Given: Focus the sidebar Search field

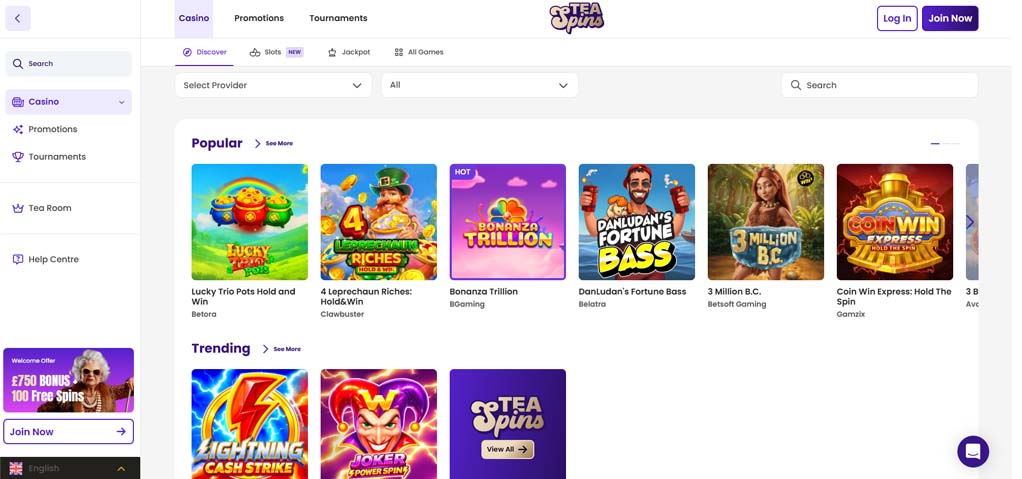Looking at the screenshot, I should [68, 64].
